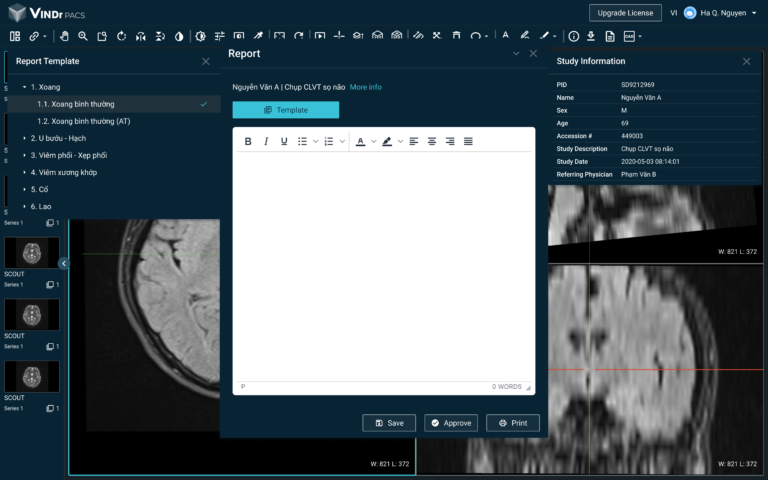Open bullet list style dropdown
This screenshot has width=768, height=480.
pyautogui.click(x=315, y=142)
